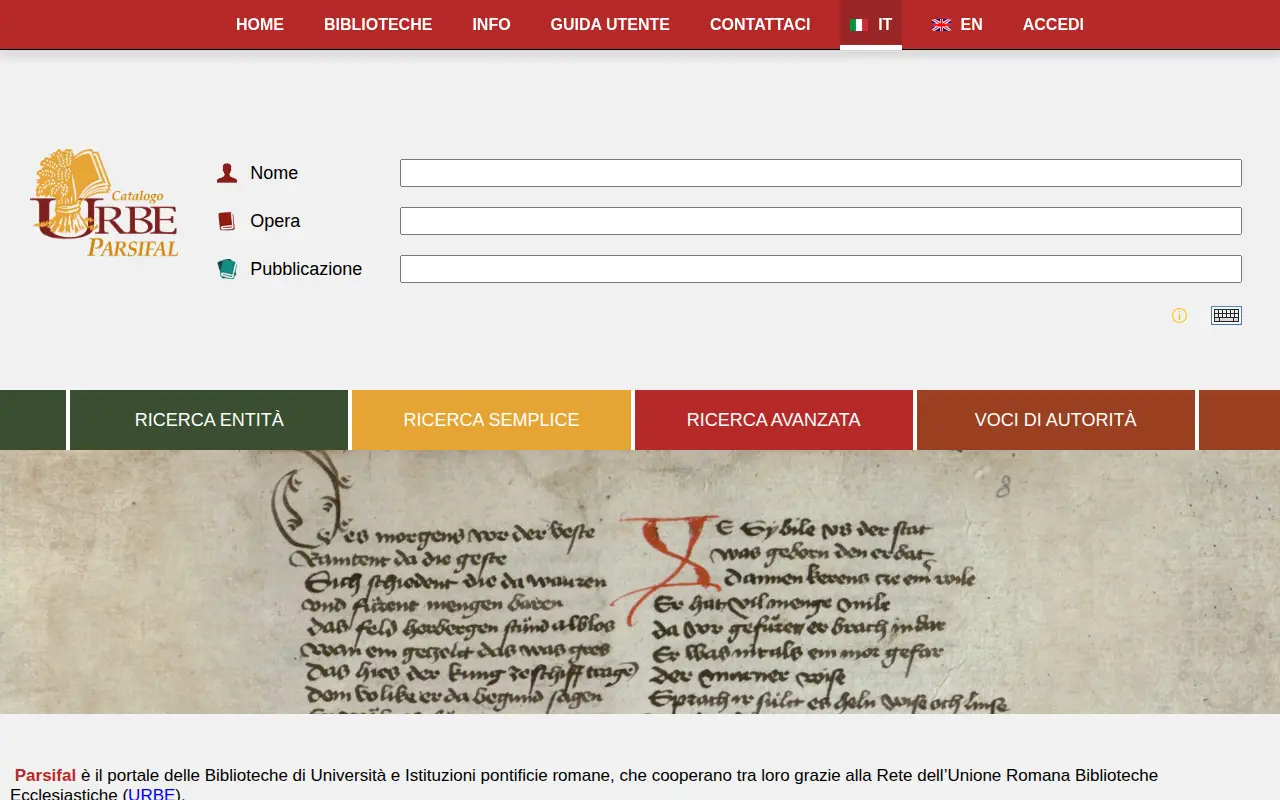This screenshot has height=800, width=1280.
Task: Focus the Pubblicazione search field
Action: pos(821,269)
